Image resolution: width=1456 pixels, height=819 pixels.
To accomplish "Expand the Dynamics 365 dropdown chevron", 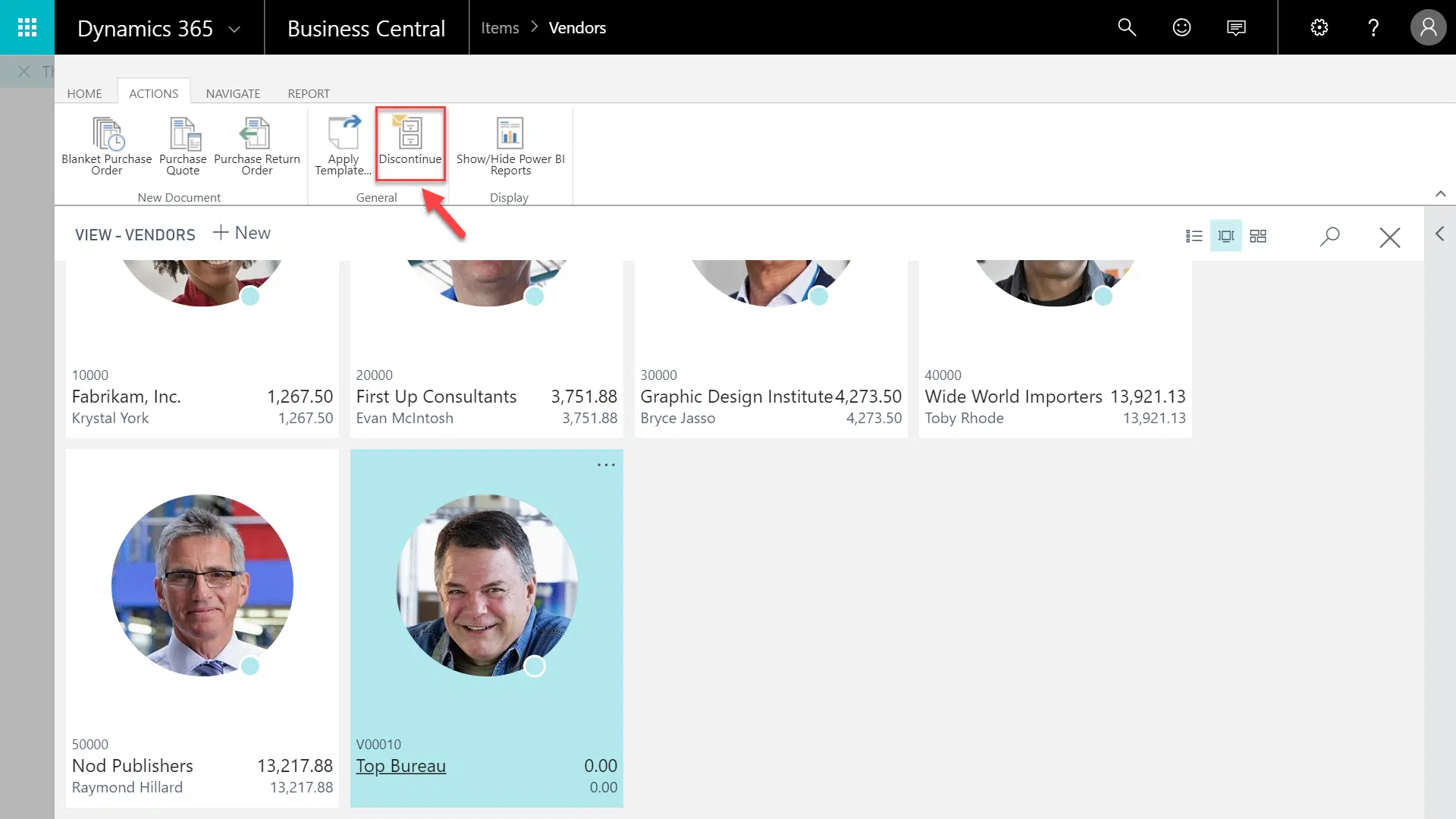I will click(235, 30).
